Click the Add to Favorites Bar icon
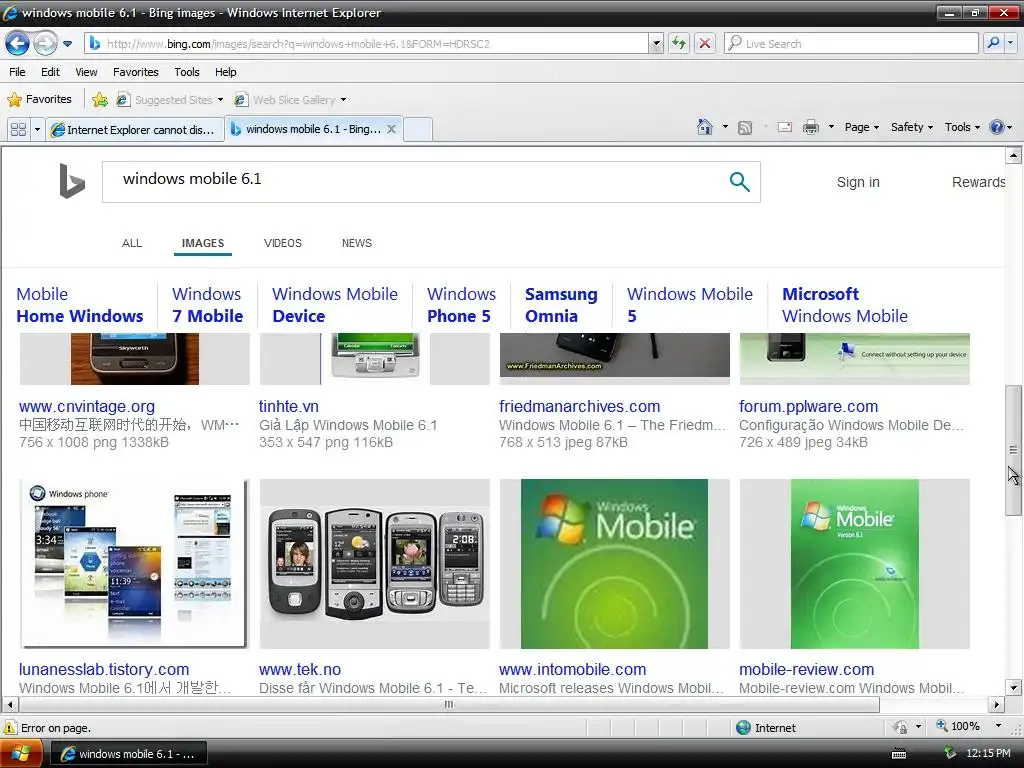Viewport: 1024px width, 768px height. click(100, 99)
